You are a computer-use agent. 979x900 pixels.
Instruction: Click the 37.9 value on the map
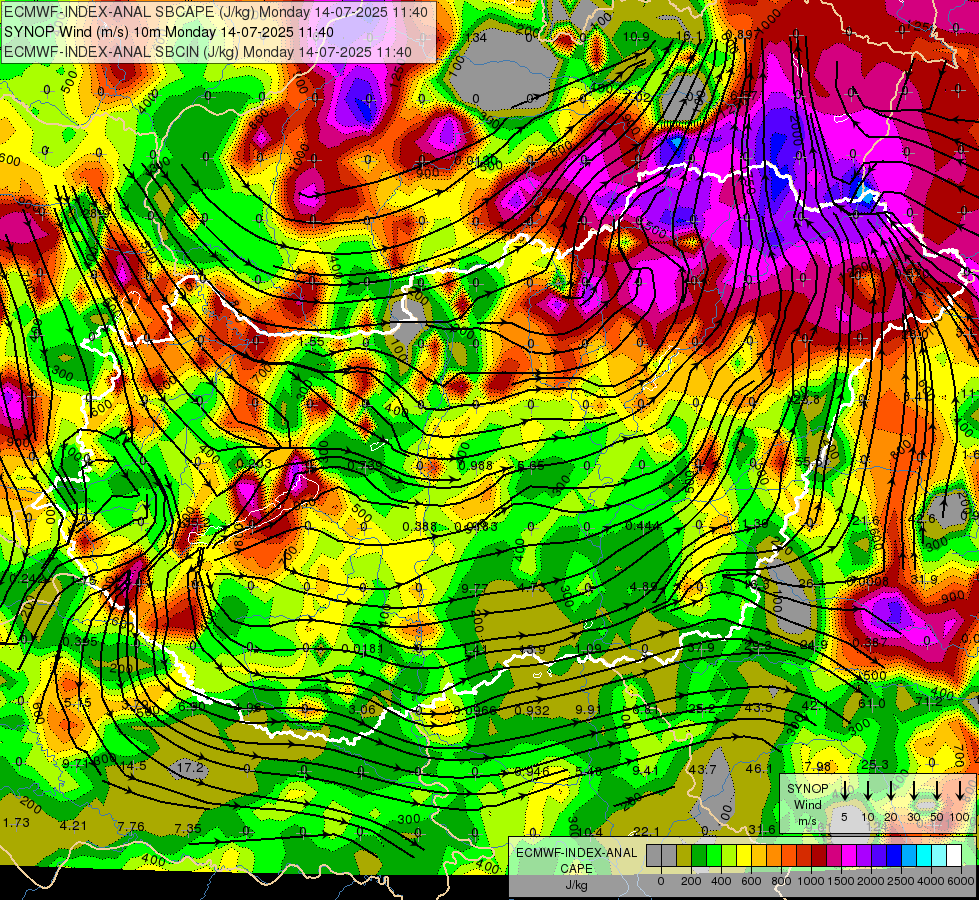(x=701, y=648)
